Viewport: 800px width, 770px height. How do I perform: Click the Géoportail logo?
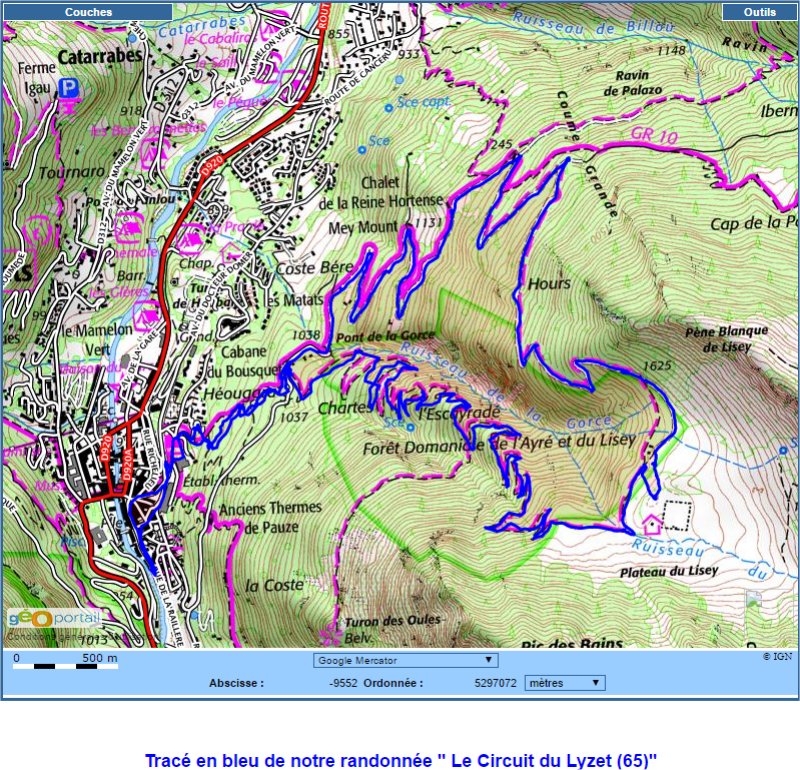point(53,619)
